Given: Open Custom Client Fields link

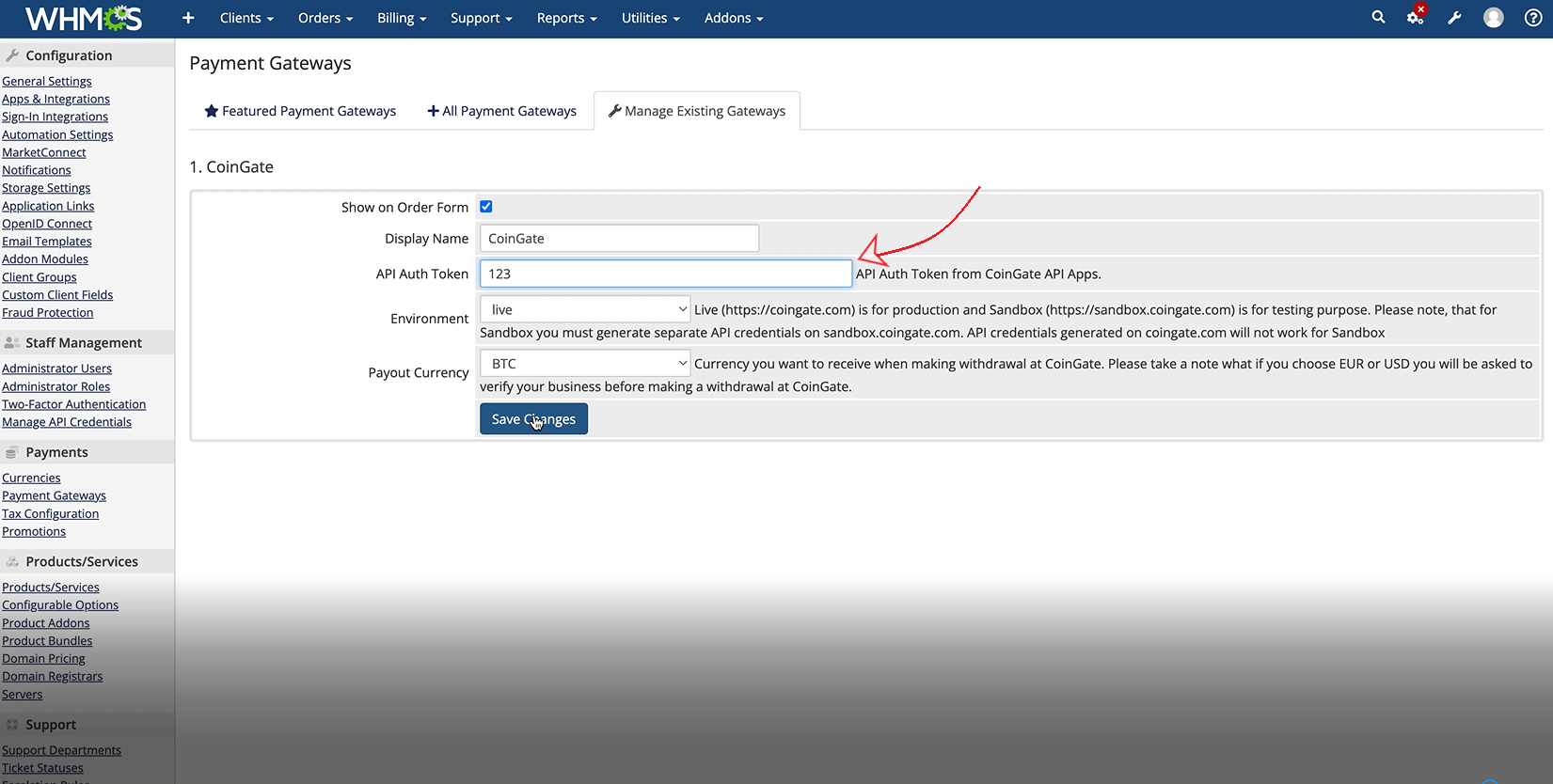Looking at the screenshot, I should pos(57,295).
